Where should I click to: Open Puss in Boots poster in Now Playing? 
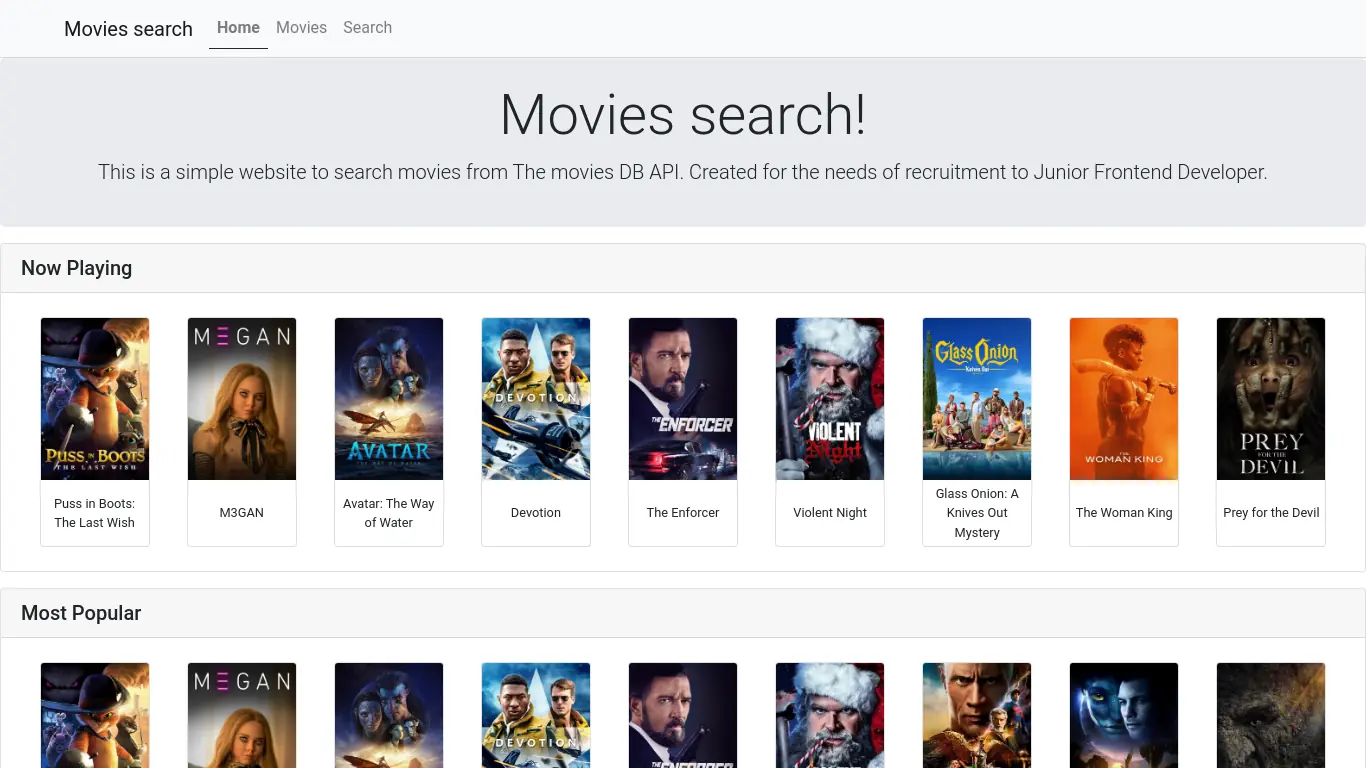click(95, 399)
